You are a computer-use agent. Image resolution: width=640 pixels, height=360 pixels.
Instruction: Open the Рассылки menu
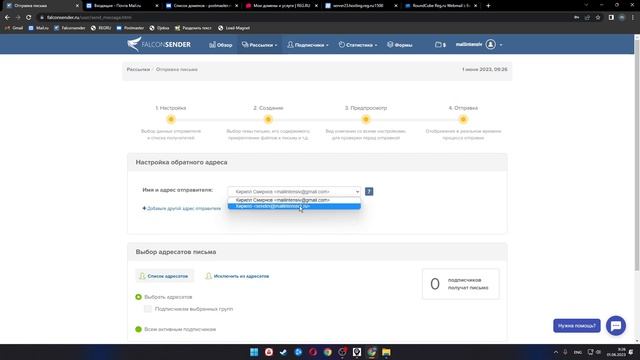259,45
